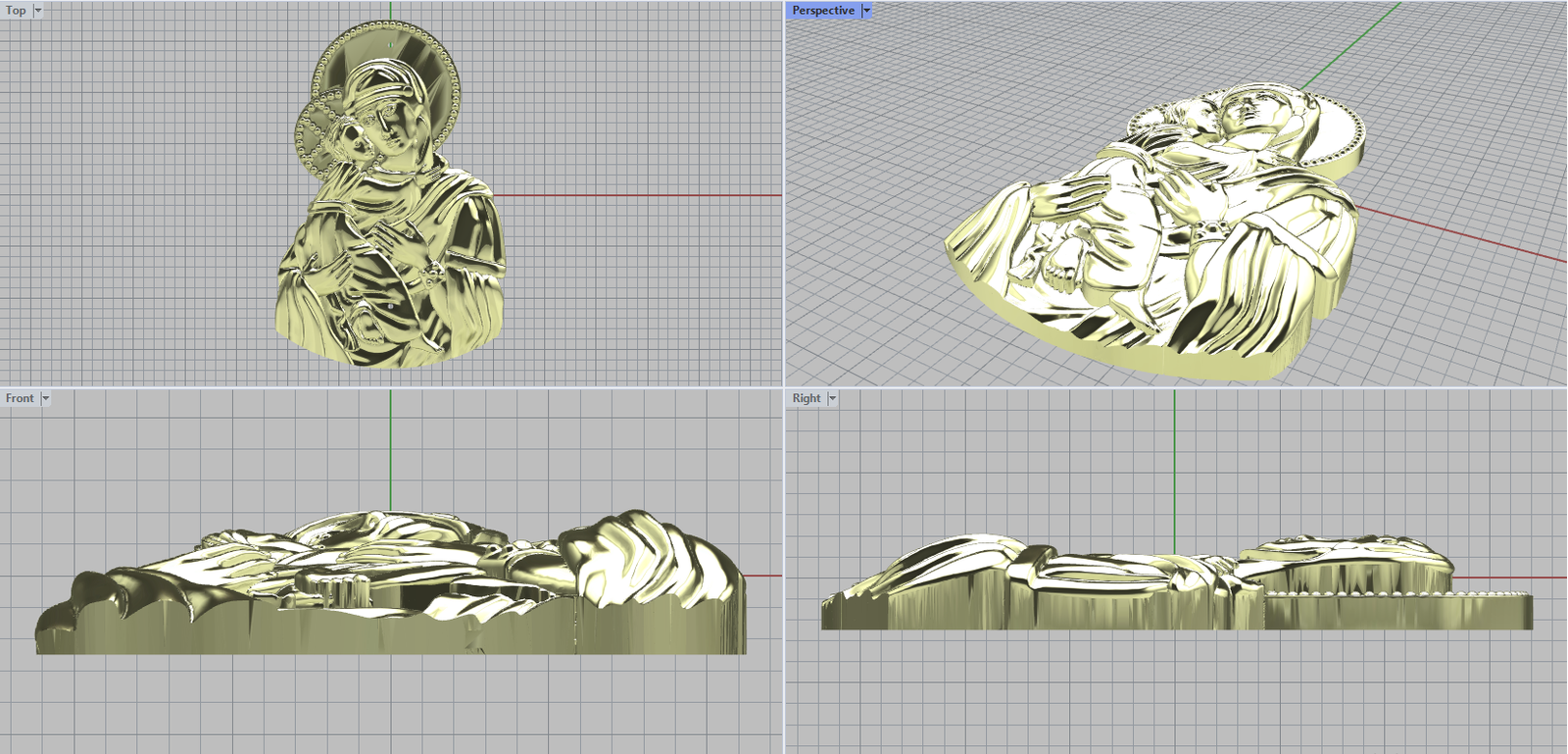The width and height of the screenshot is (1568, 754).
Task: Activate the Perspective viewport title label
Action: (822, 11)
